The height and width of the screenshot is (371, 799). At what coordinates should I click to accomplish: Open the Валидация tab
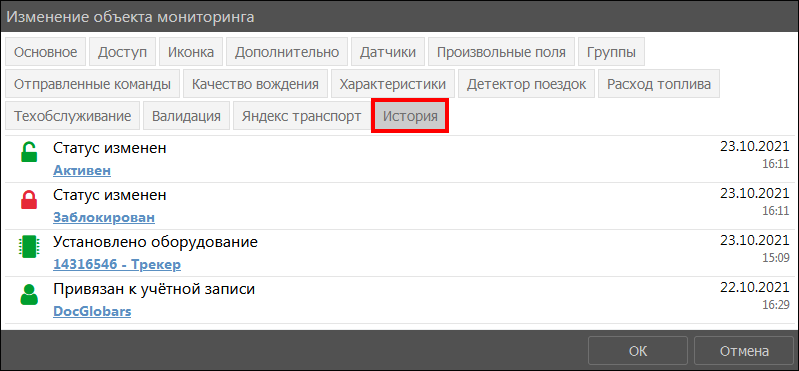(186, 116)
